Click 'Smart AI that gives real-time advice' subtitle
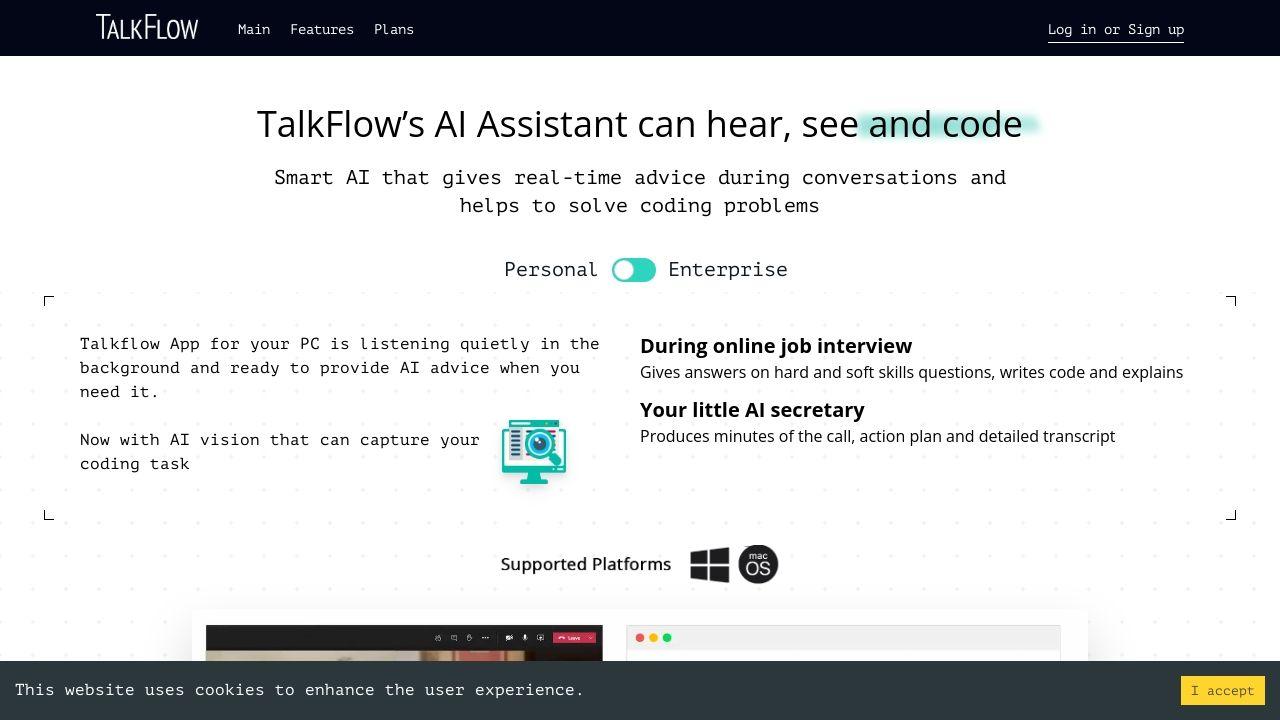This screenshot has width=1280, height=720. click(640, 191)
